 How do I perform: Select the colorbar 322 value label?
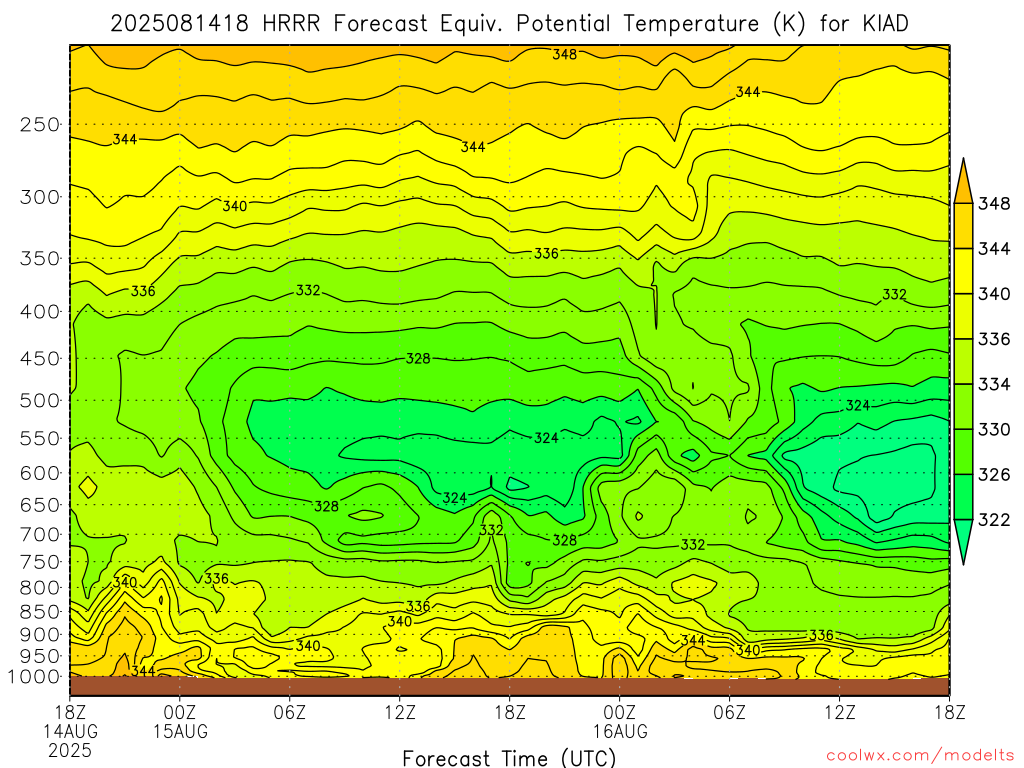tap(994, 520)
